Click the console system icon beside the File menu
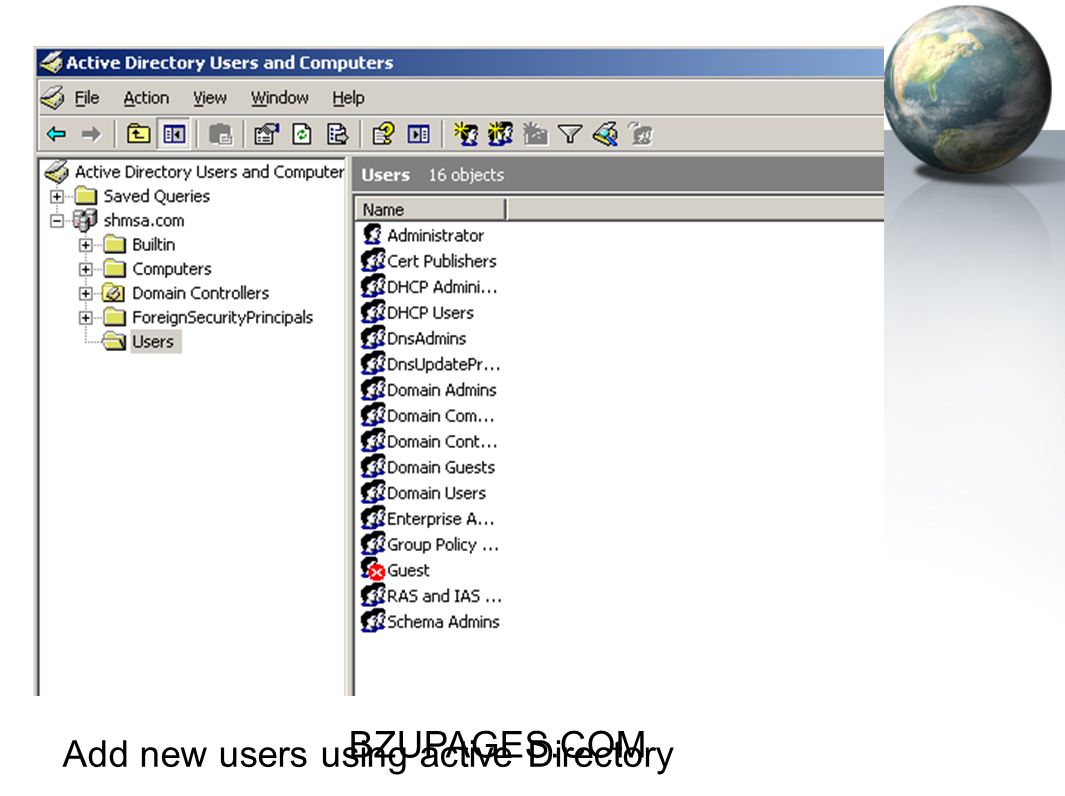Screen dimensions: 1065x796 [x=52, y=98]
